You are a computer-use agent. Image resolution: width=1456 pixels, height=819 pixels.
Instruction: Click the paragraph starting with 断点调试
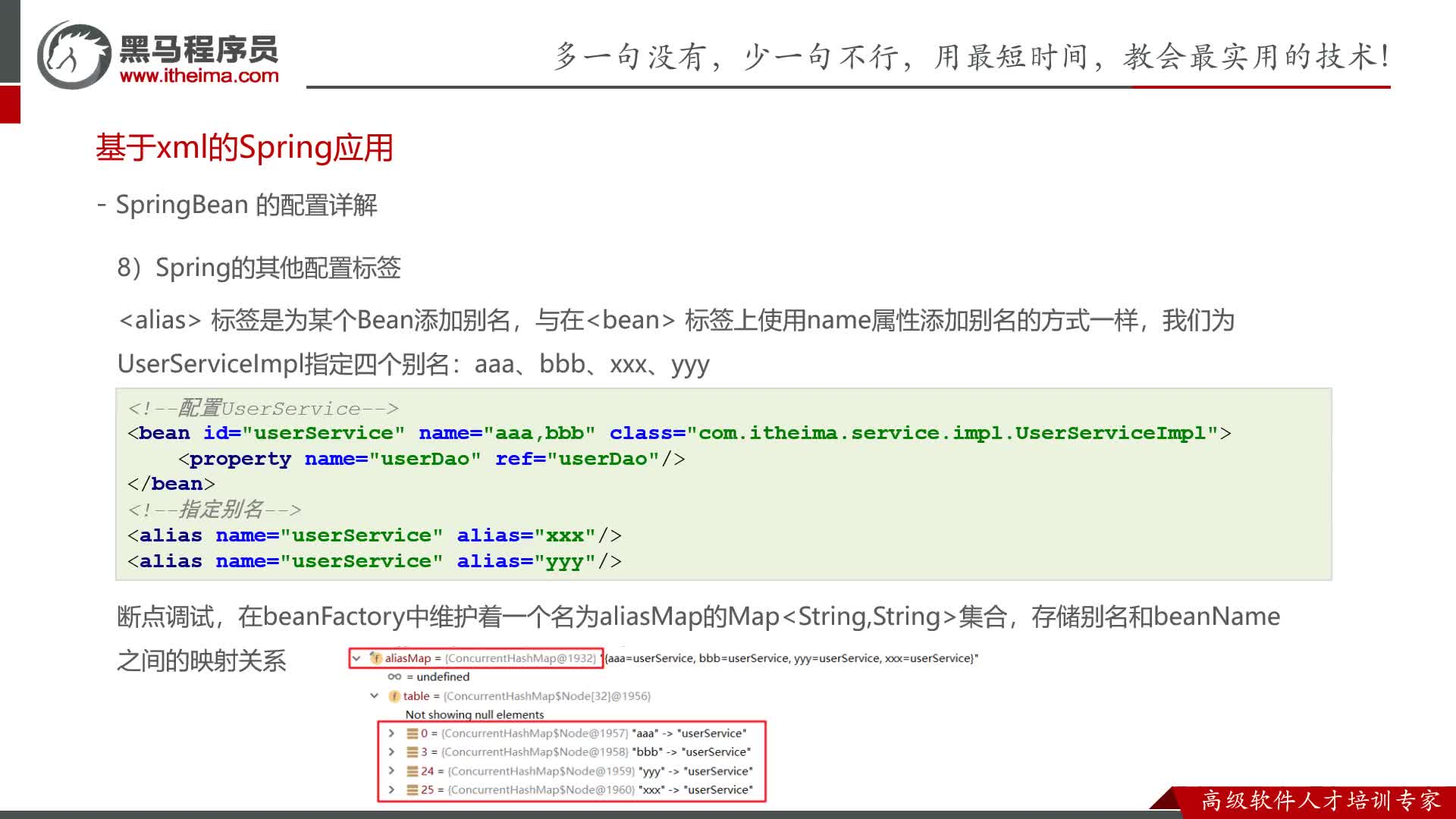pos(698,617)
